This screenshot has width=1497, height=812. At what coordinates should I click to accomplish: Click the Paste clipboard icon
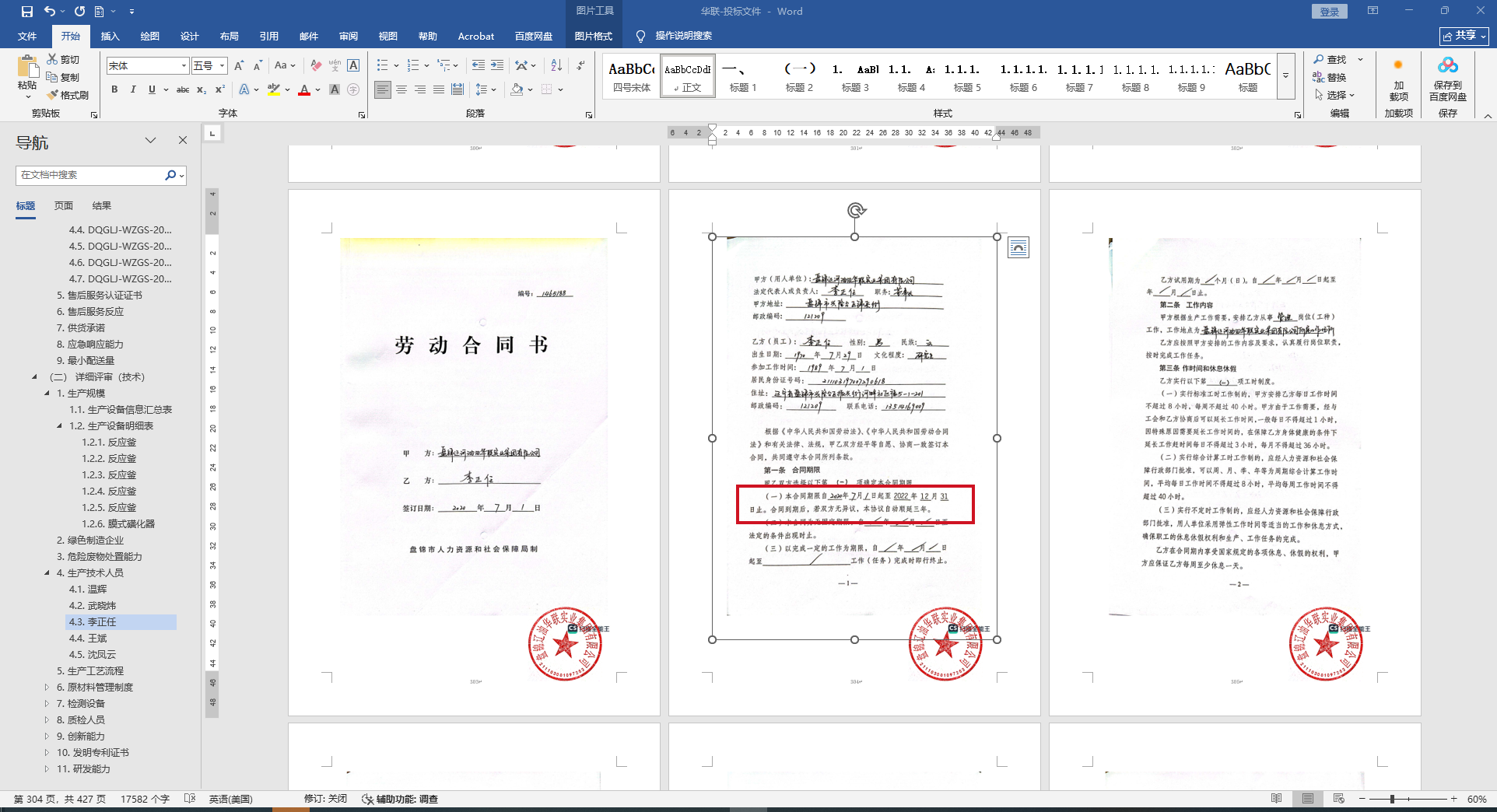click(27, 68)
